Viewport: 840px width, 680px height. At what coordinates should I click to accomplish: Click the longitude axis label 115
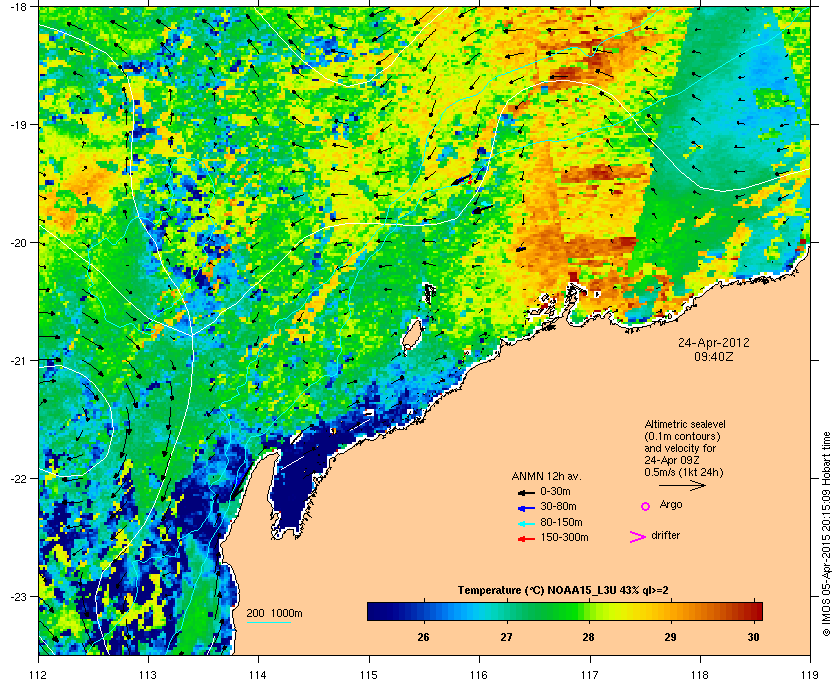click(369, 675)
